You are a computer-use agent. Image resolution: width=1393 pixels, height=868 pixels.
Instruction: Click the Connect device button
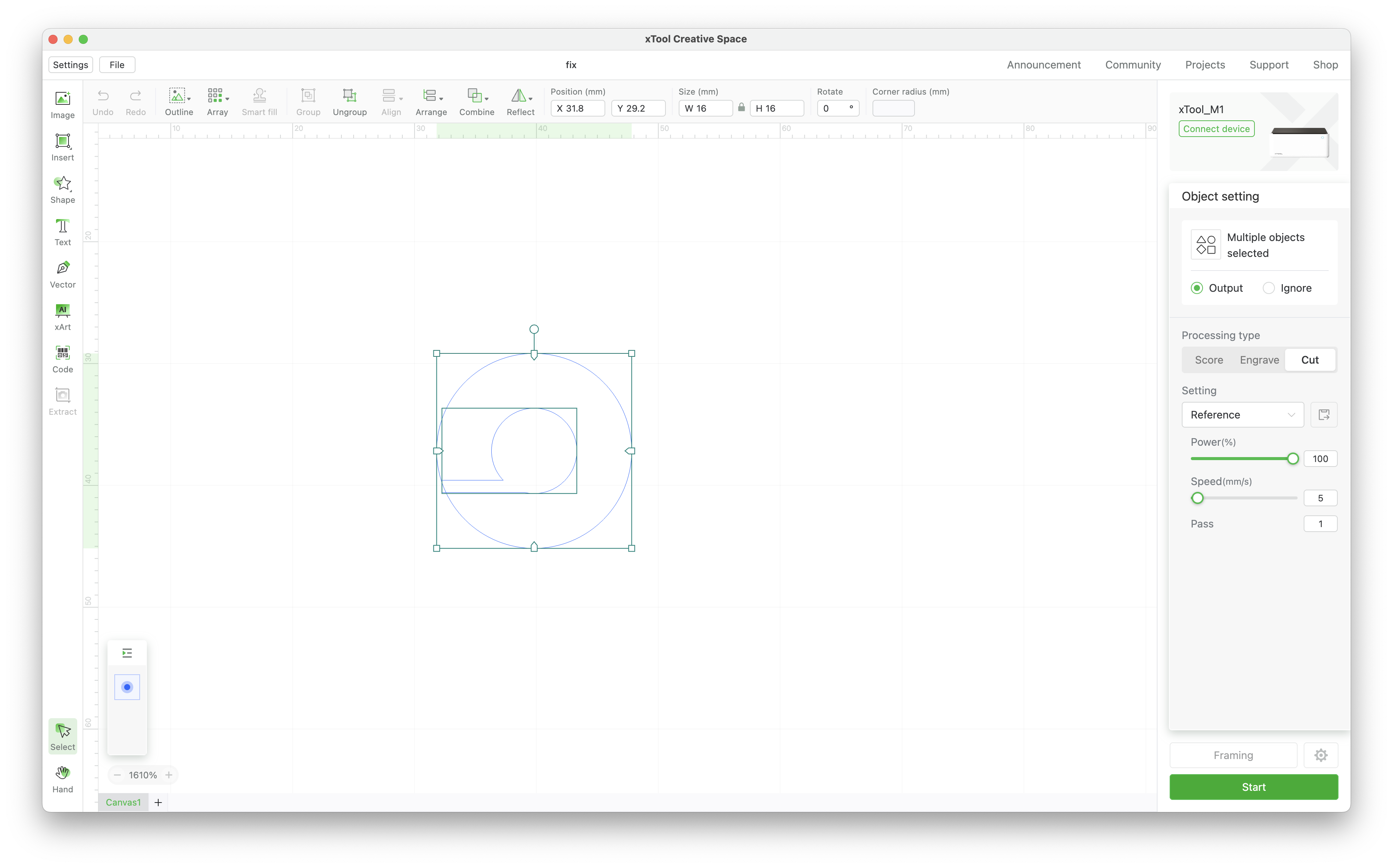(1215, 128)
